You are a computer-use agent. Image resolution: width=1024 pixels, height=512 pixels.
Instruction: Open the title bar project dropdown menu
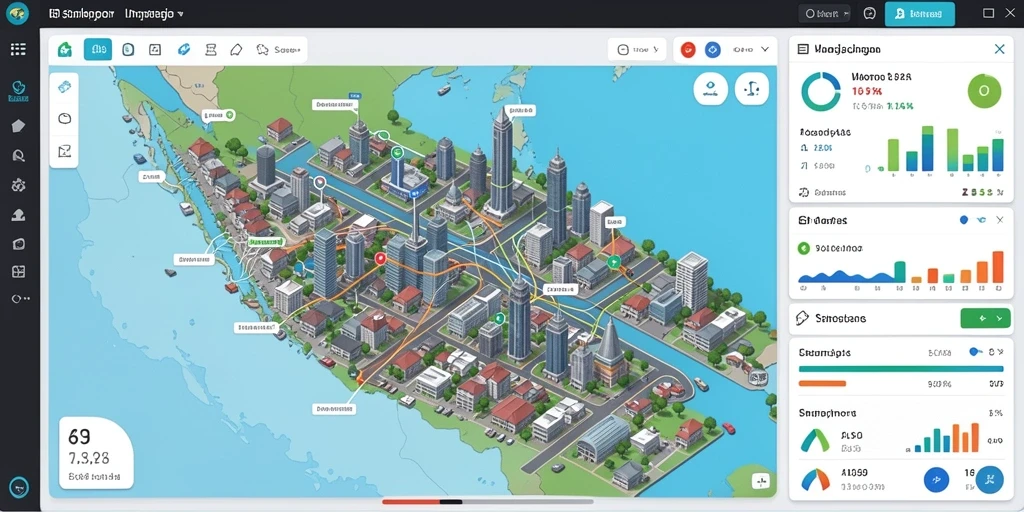(153, 13)
